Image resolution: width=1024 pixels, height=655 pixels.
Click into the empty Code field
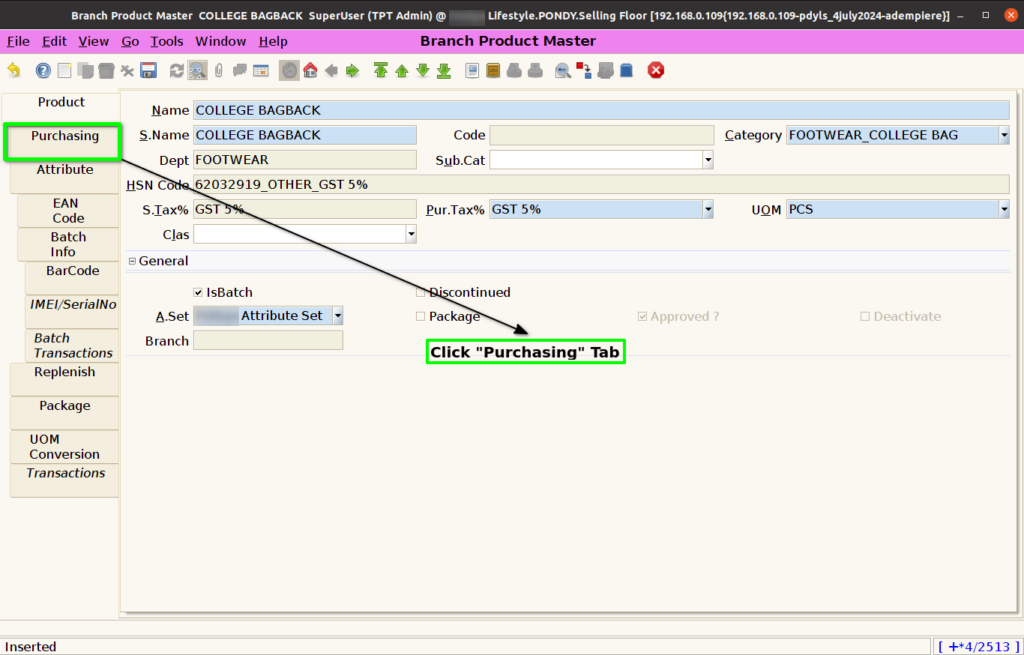pos(601,135)
